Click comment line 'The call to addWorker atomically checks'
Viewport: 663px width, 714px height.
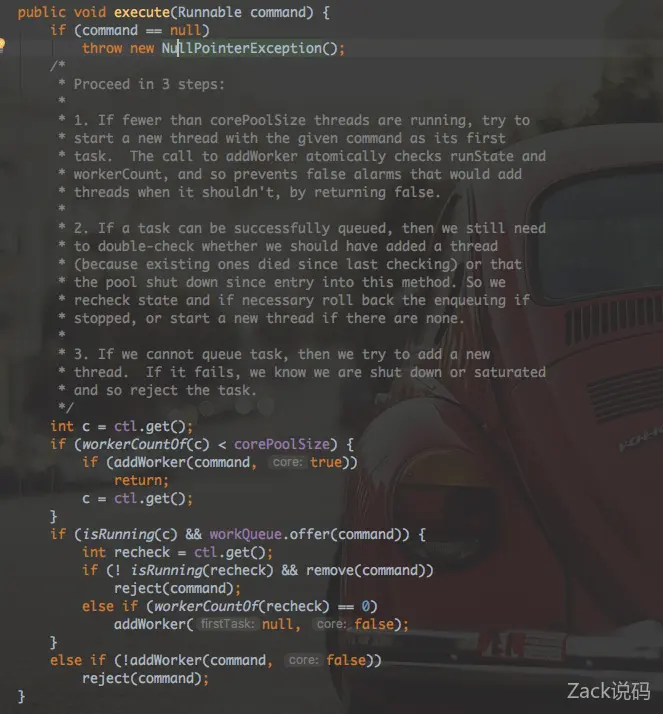coord(286,156)
